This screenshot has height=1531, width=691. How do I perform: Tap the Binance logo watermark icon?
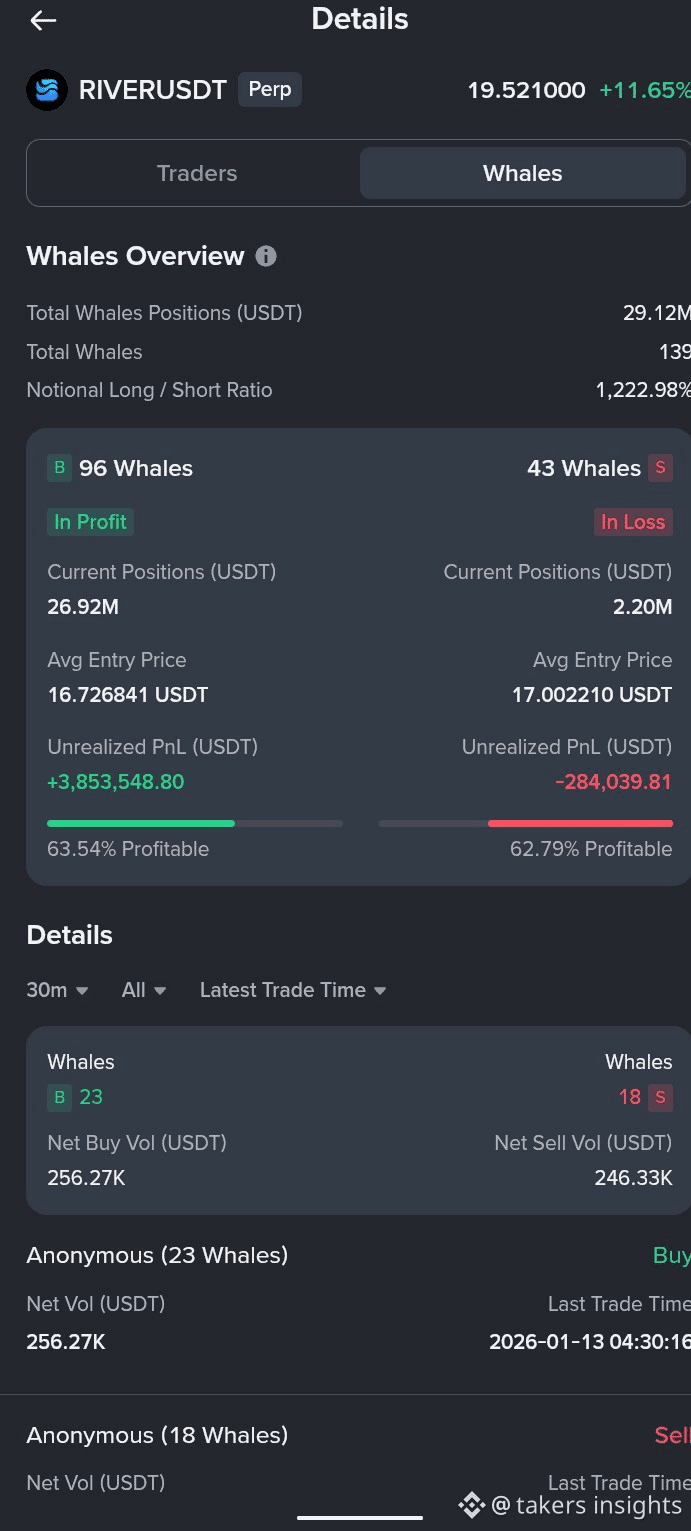coord(471,1505)
